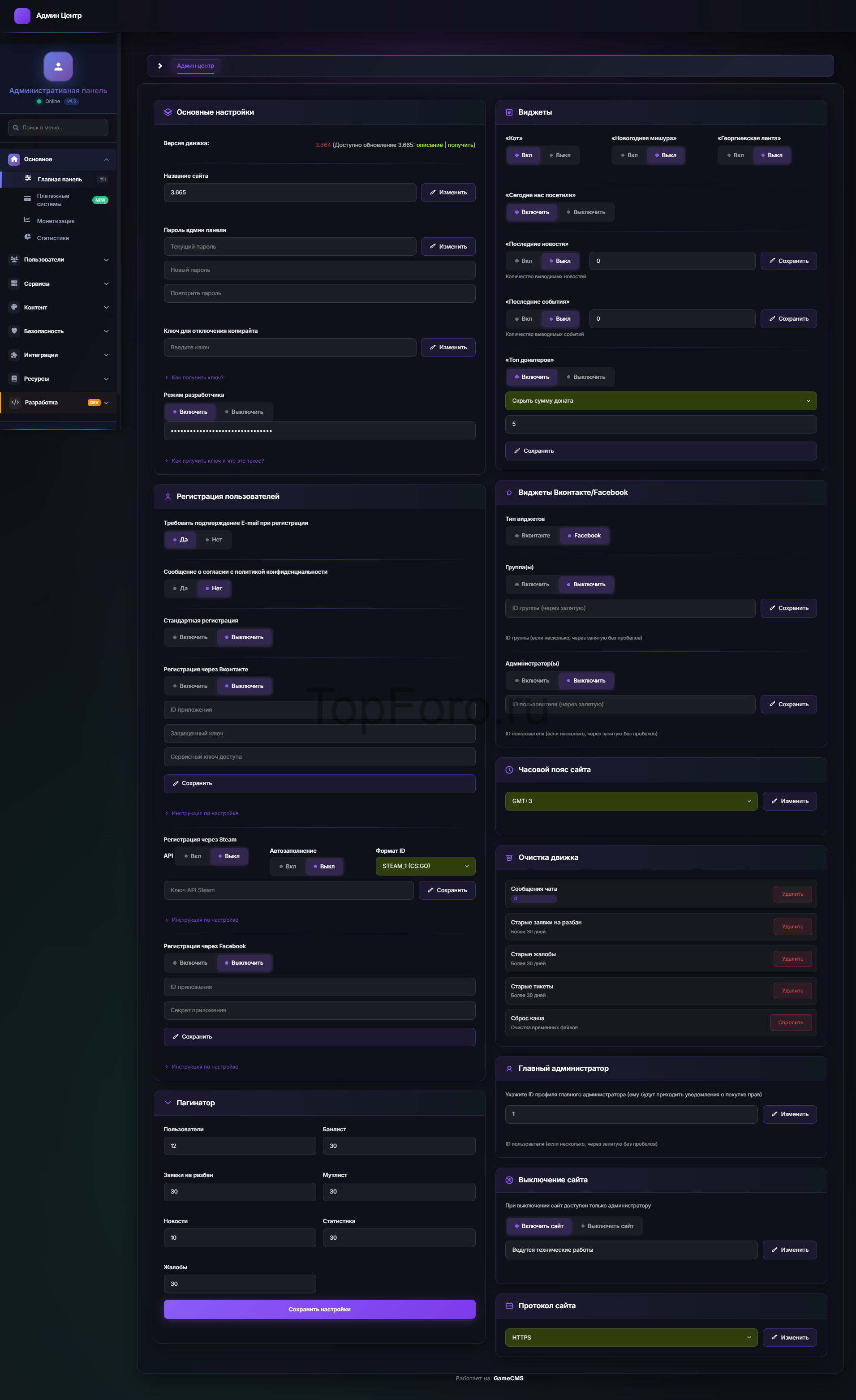This screenshot has width=856, height=1400.
Task: Open Платежные системы menu item
Action: (x=53, y=200)
